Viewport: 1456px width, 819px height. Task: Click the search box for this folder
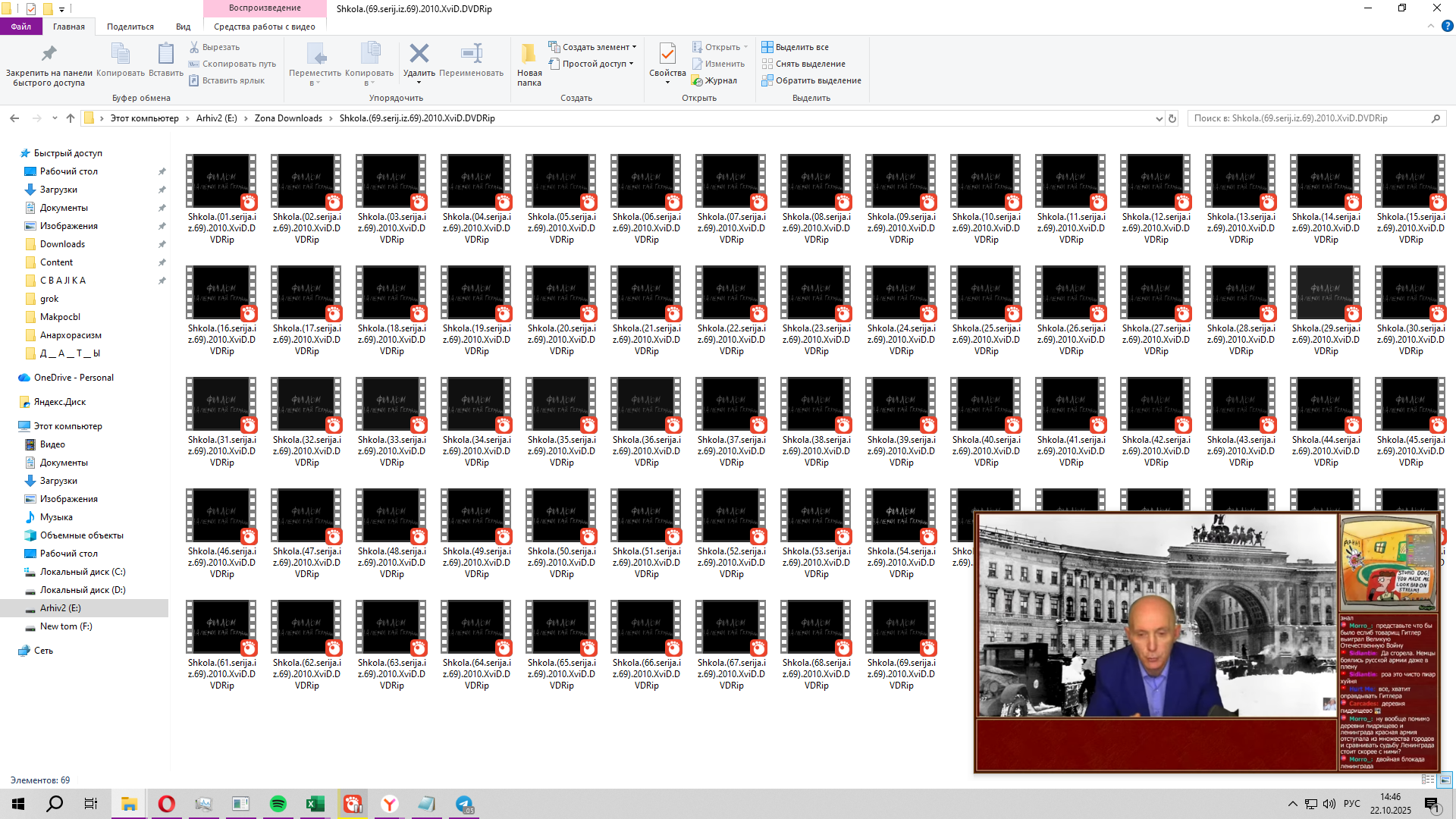pyautogui.click(x=1308, y=118)
